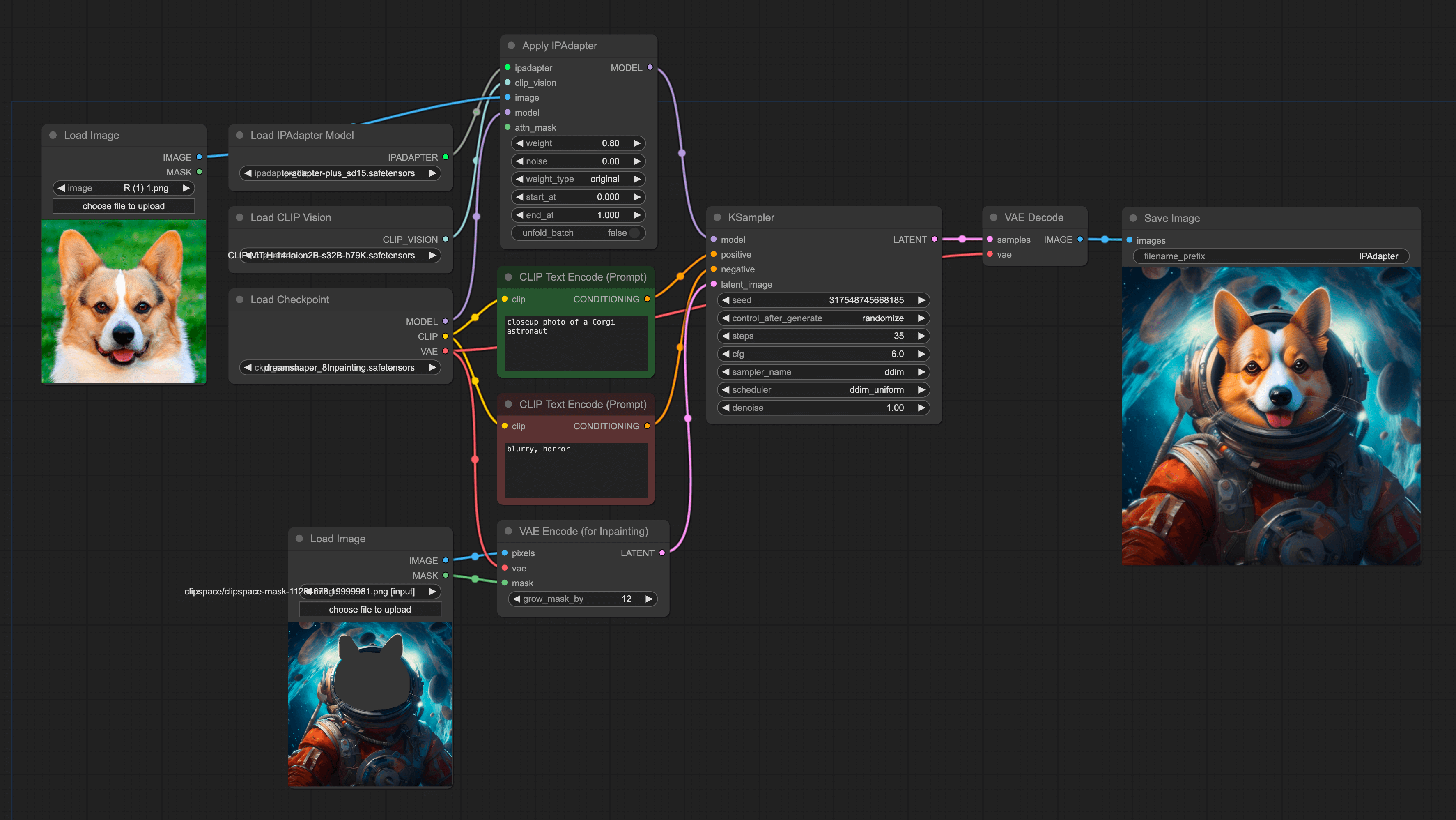Viewport: 1456px width, 820px height.
Task: Open the weight_type original selector
Action: click(578, 179)
